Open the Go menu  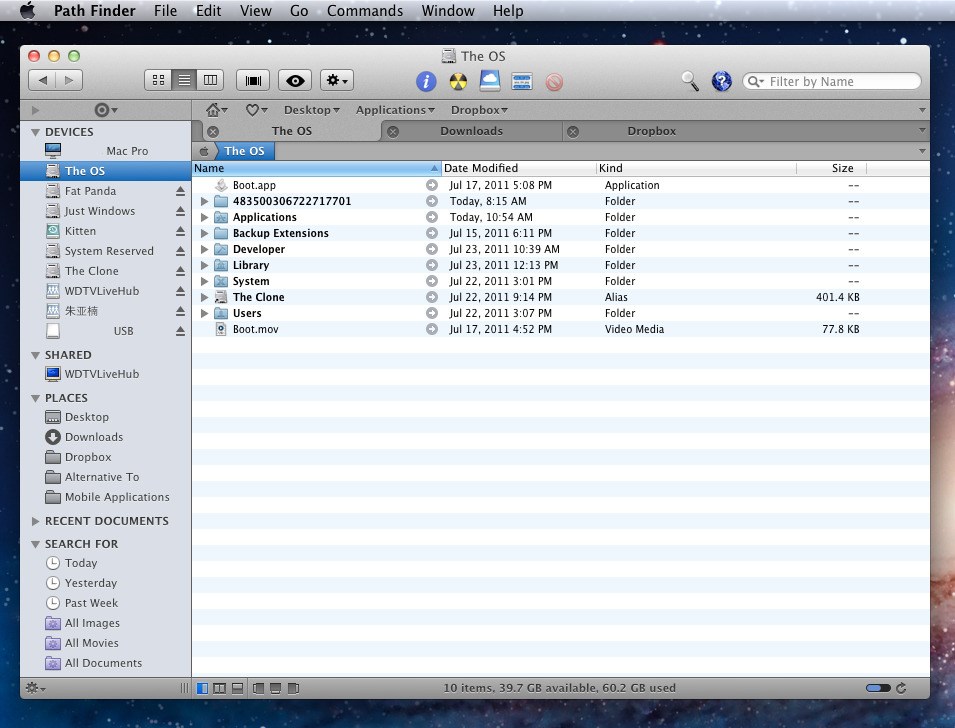coord(298,11)
